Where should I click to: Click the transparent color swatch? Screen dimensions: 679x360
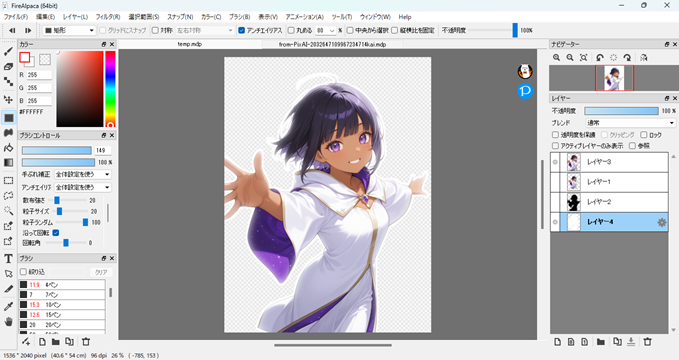[x=45, y=59]
